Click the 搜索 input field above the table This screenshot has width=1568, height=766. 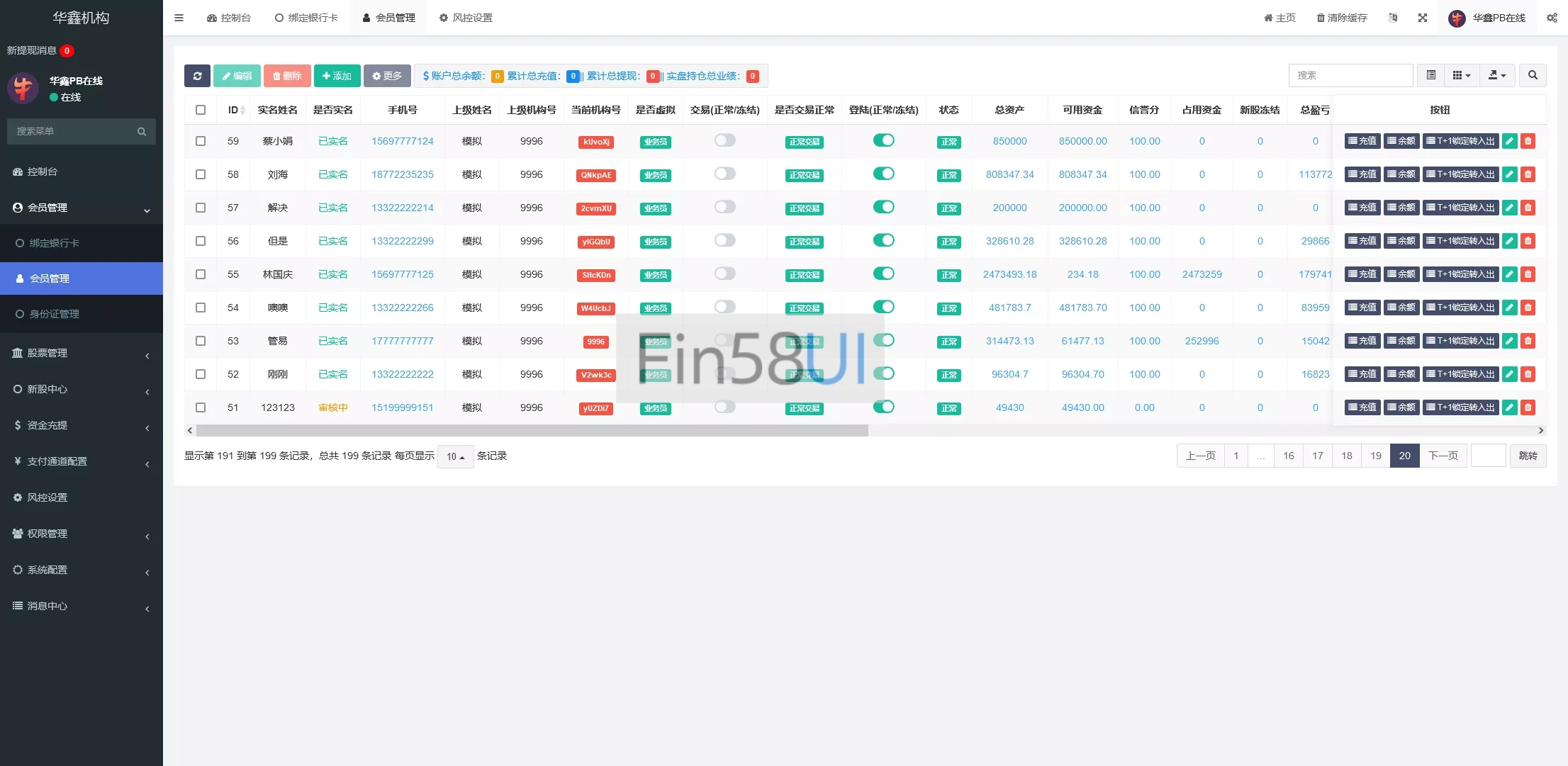pyautogui.click(x=1350, y=75)
